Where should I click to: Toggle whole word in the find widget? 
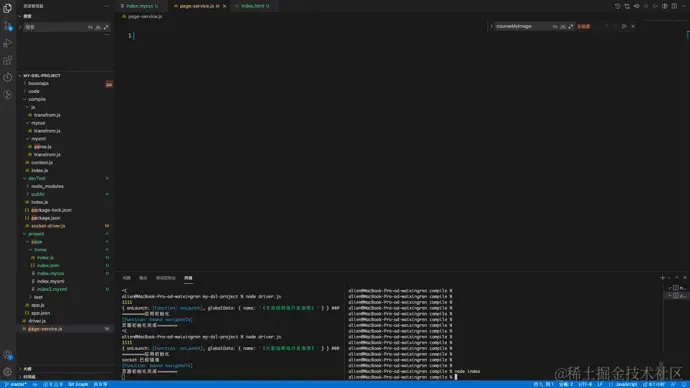click(x=563, y=26)
